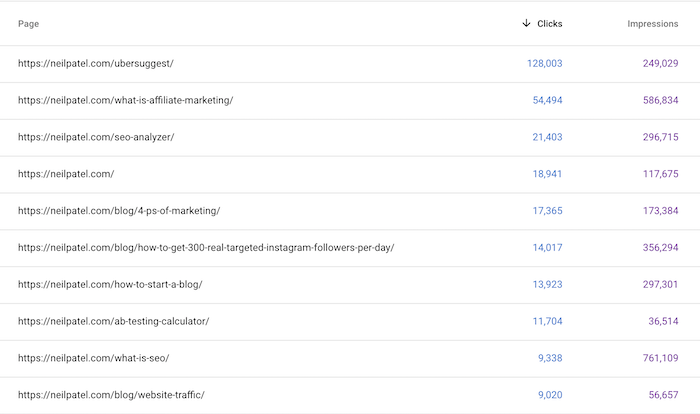Click the 761,109 impressions value
The height and width of the screenshot is (414, 700).
[661, 358]
